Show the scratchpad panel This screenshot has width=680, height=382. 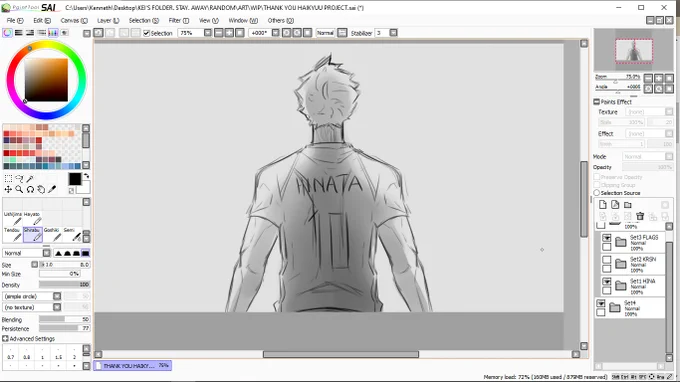pos(64,33)
